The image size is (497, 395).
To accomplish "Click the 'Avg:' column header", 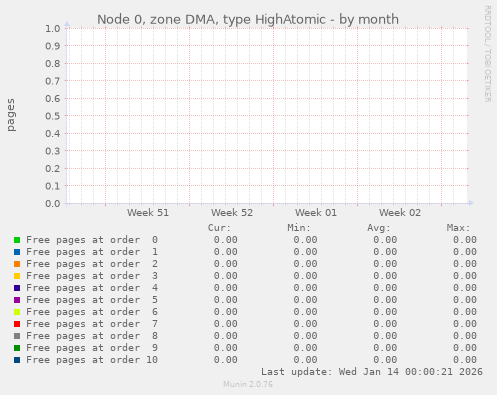I will 379,228.
